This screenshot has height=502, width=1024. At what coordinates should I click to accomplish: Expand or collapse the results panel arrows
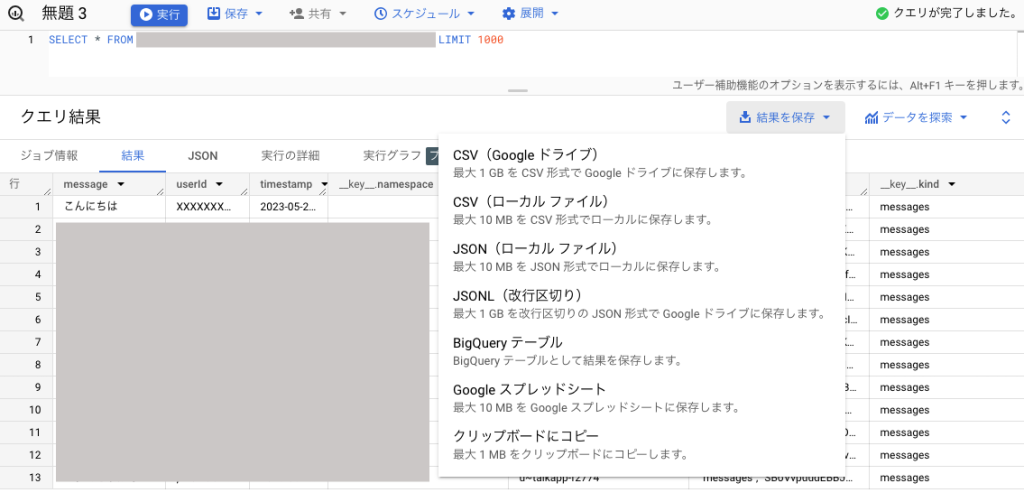[1006, 118]
